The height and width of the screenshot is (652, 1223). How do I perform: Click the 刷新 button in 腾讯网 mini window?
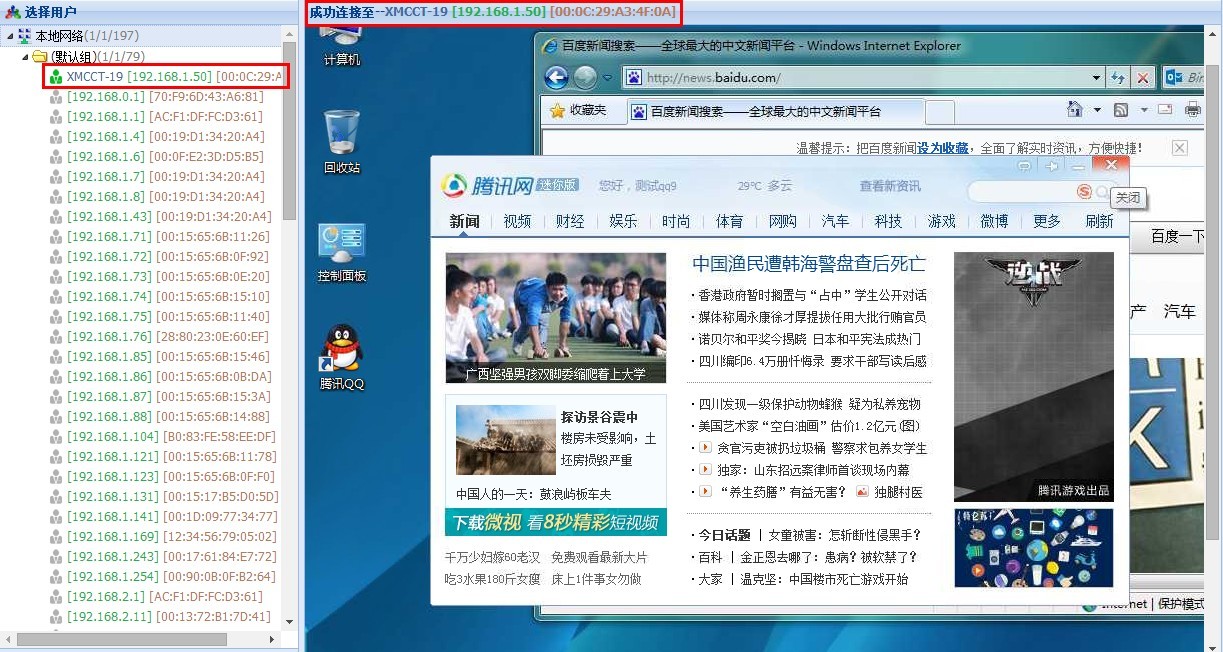tap(1099, 221)
